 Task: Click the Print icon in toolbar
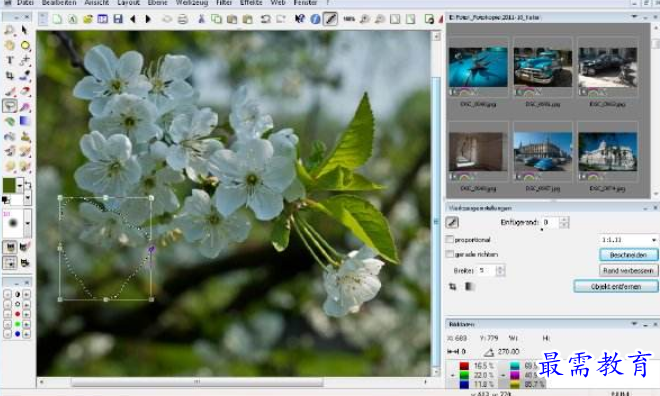coord(182,19)
